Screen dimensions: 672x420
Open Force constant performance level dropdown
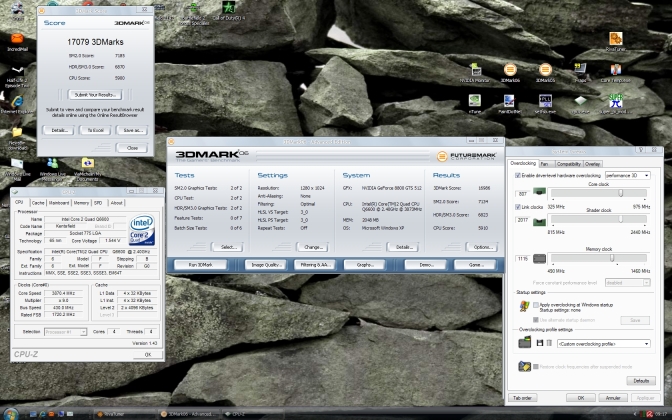[627, 282]
